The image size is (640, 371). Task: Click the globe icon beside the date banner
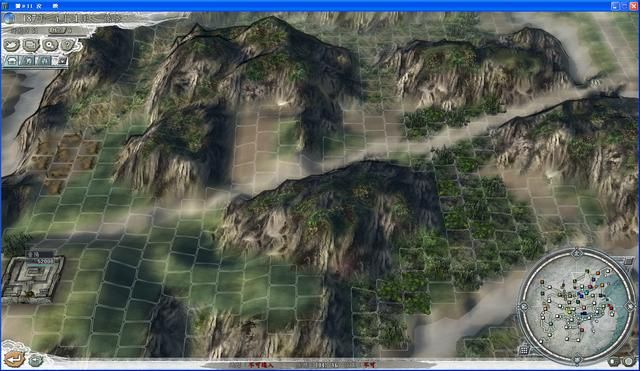(x=9, y=18)
